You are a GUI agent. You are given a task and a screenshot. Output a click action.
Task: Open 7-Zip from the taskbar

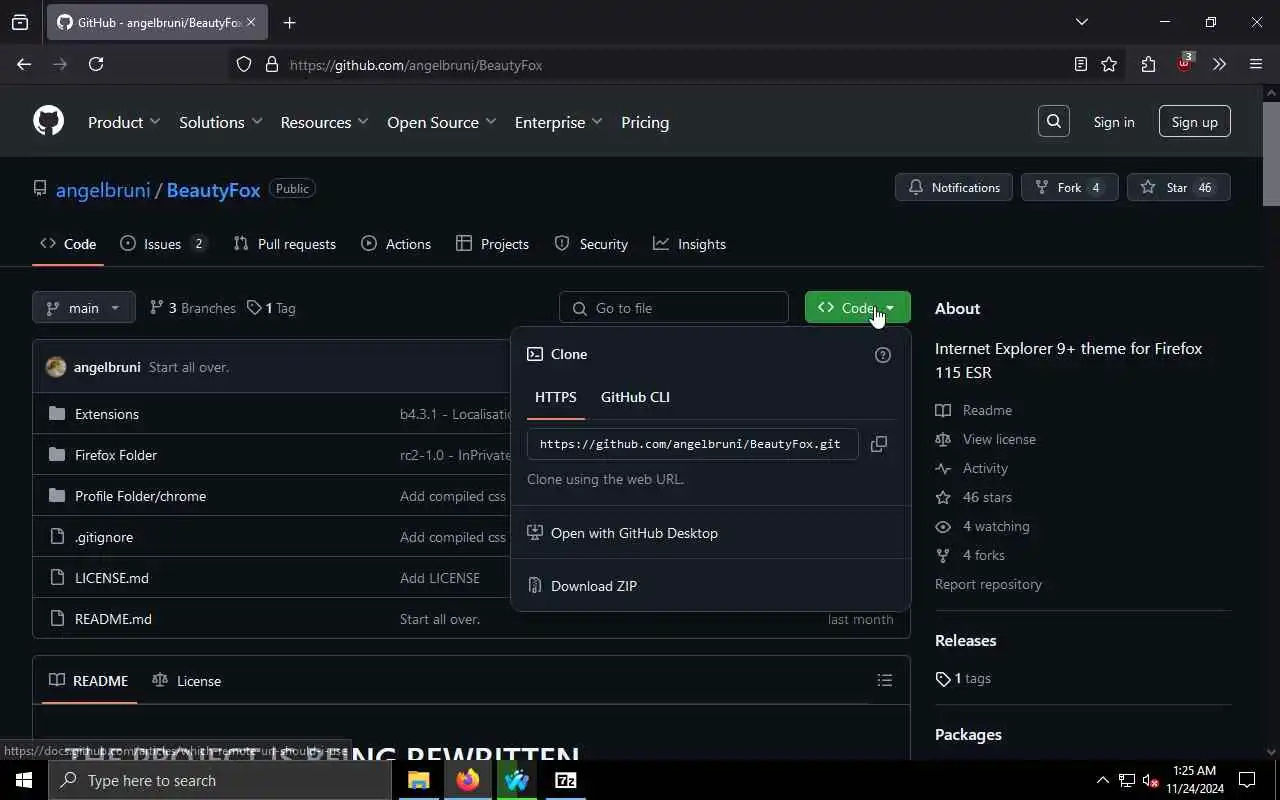click(x=565, y=780)
